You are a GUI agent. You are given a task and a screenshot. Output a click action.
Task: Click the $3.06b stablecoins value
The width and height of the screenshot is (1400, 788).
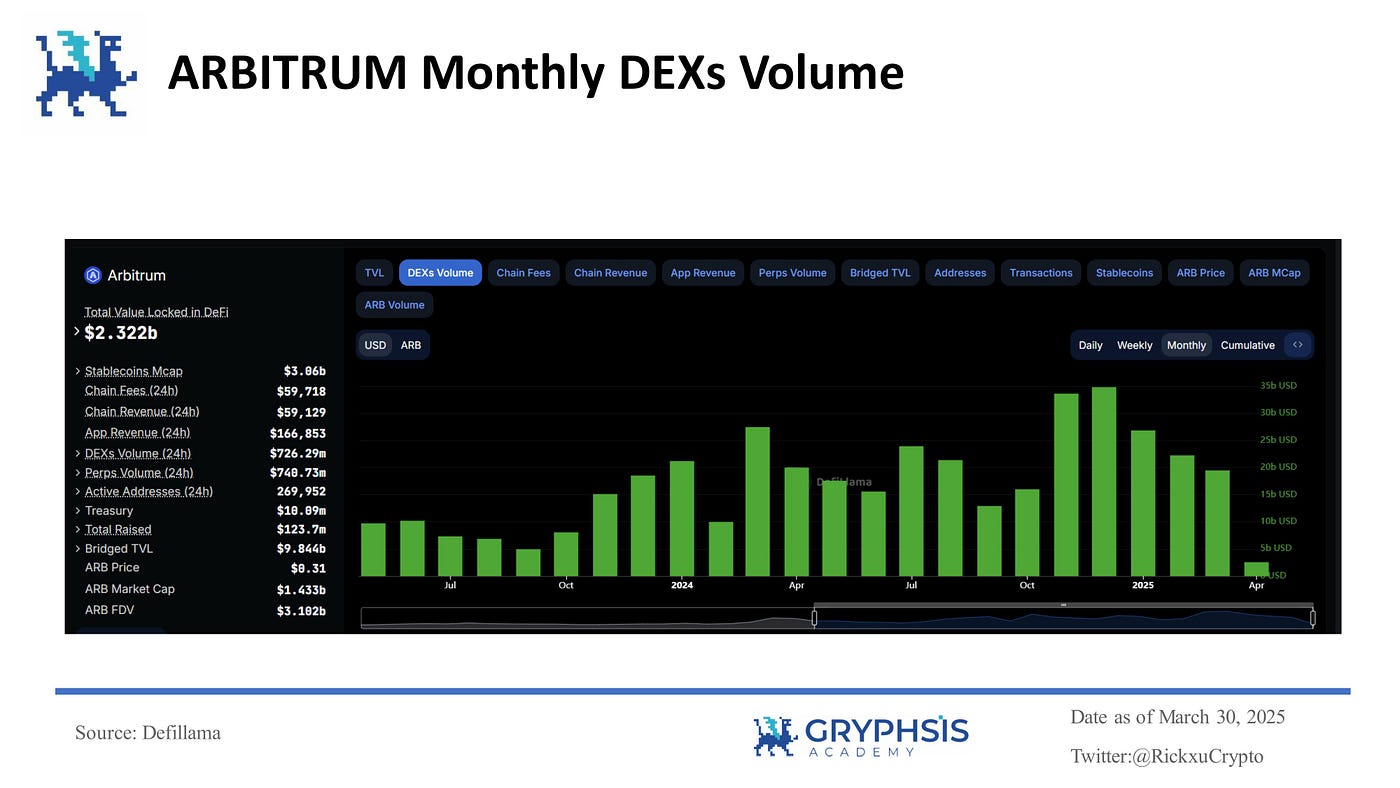click(x=304, y=371)
